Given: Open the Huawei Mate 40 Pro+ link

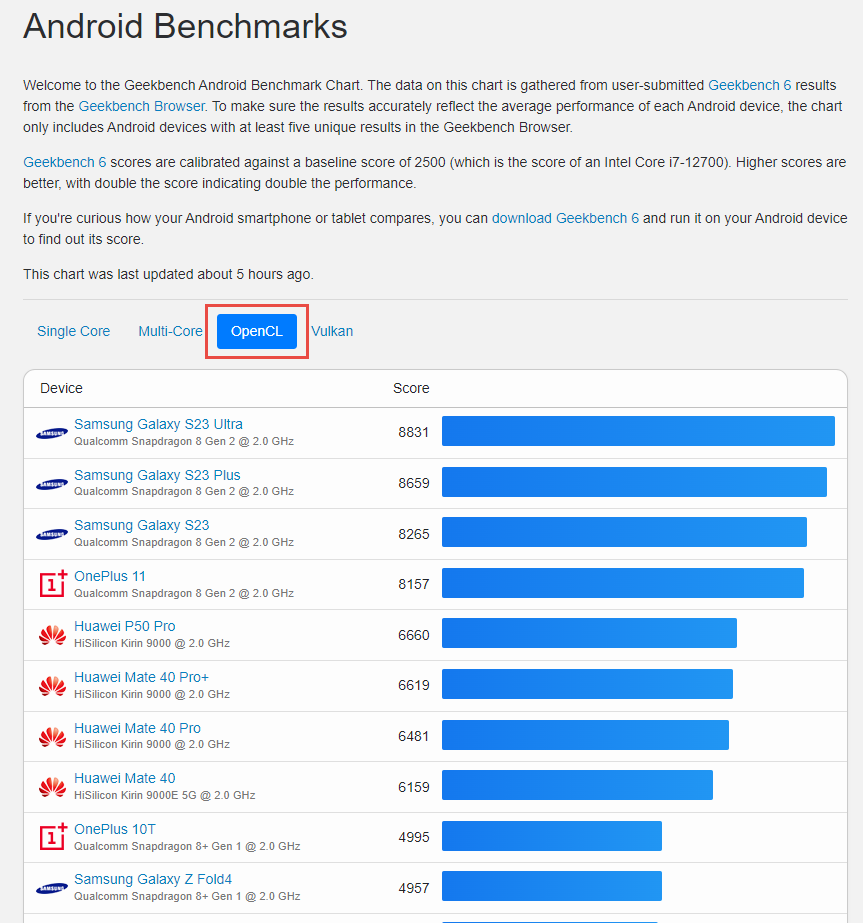Looking at the screenshot, I should 141,678.
